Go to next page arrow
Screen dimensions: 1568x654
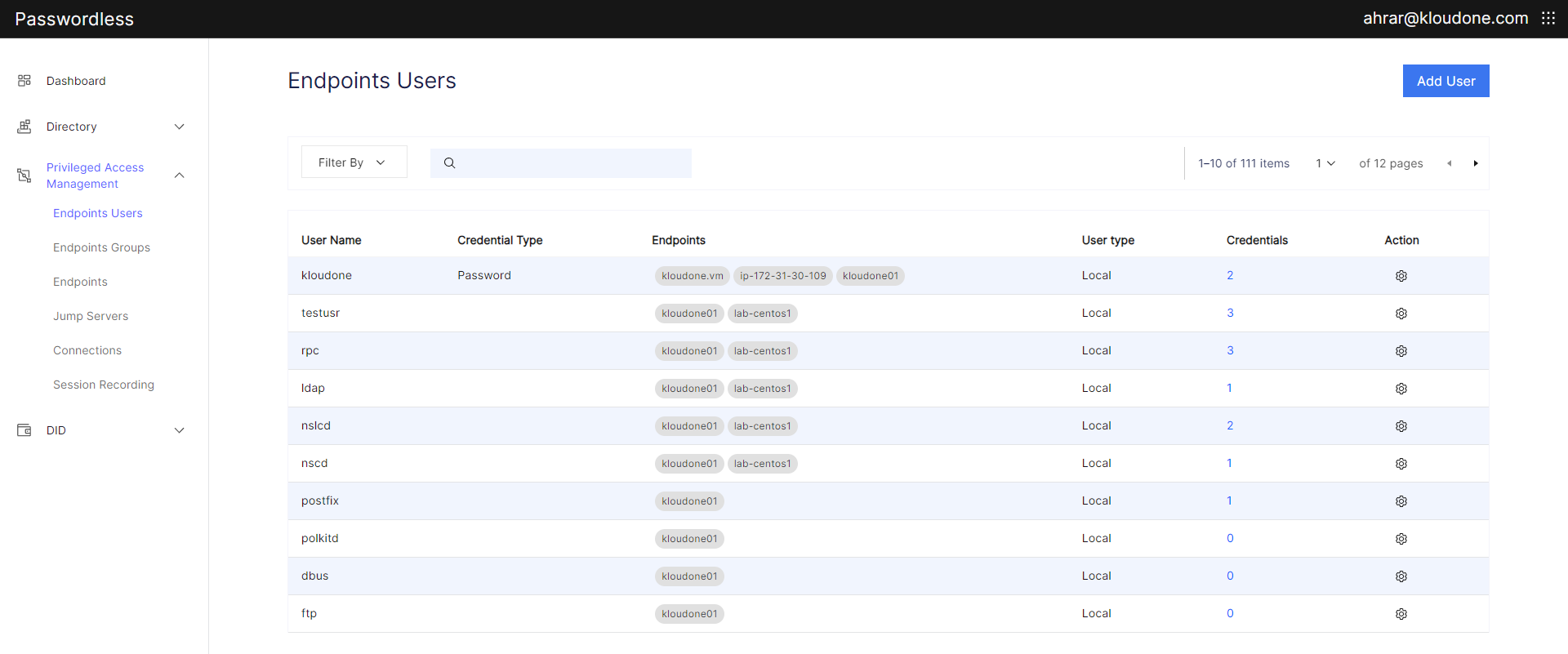[x=1475, y=163]
